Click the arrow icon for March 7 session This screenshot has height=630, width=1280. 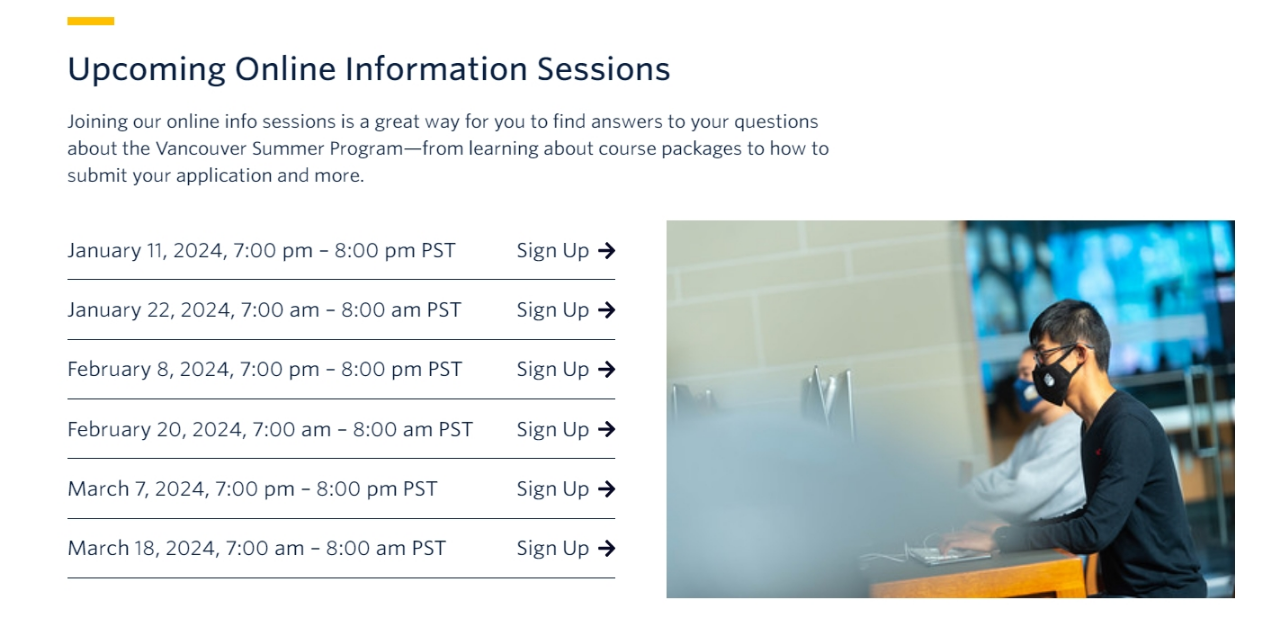(606, 489)
